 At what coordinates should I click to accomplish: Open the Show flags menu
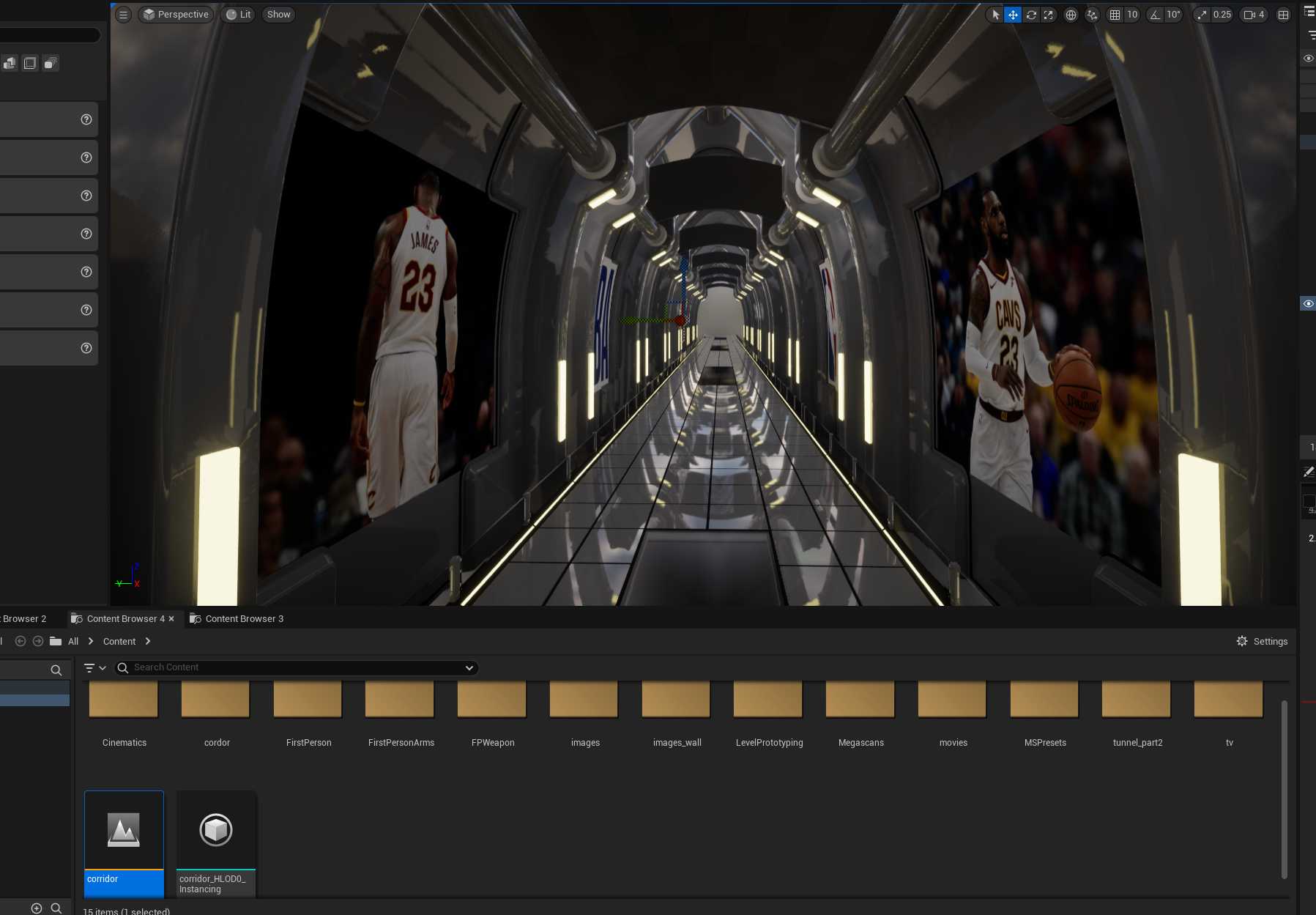pyautogui.click(x=278, y=15)
